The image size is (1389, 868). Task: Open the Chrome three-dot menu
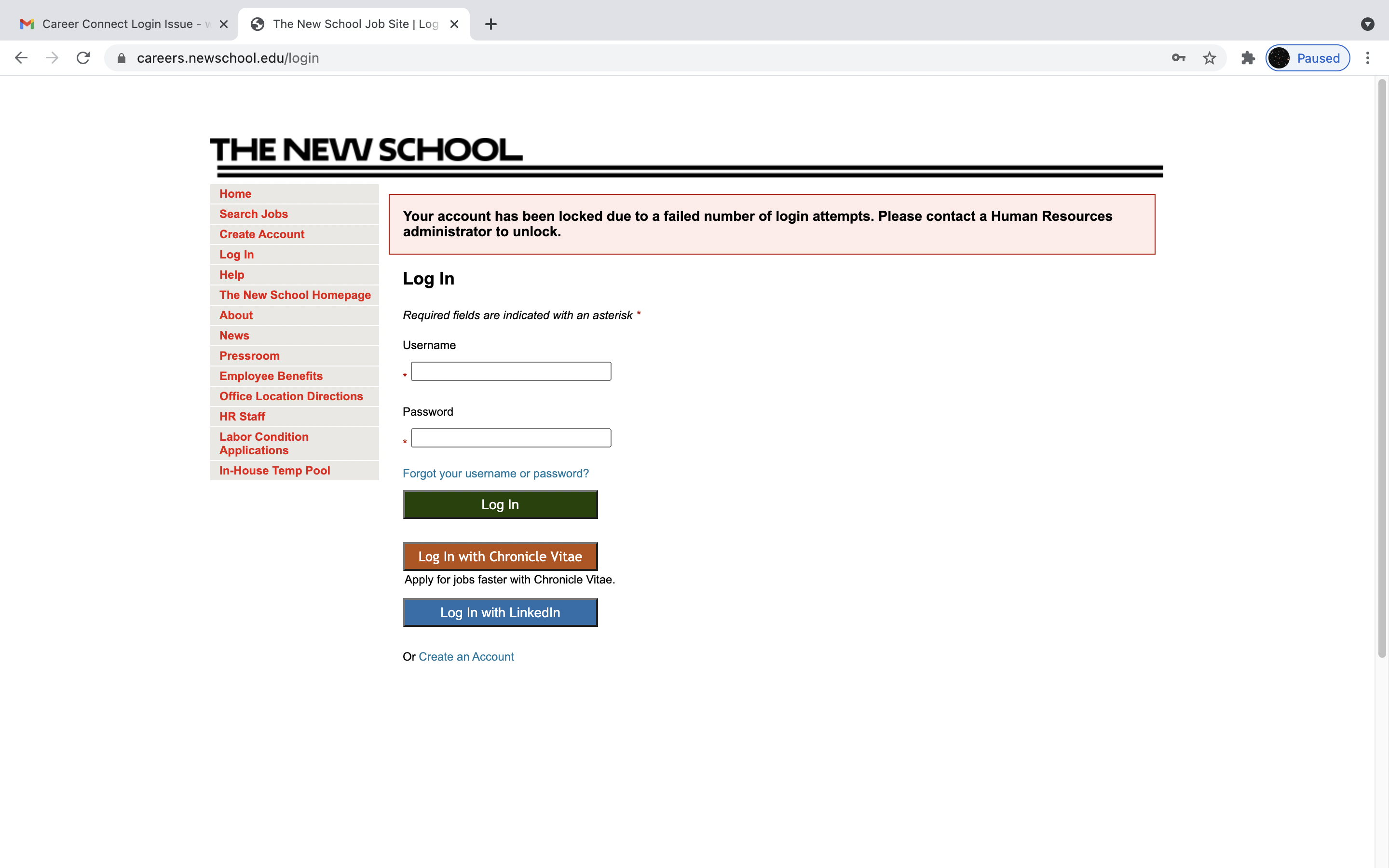(x=1368, y=58)
